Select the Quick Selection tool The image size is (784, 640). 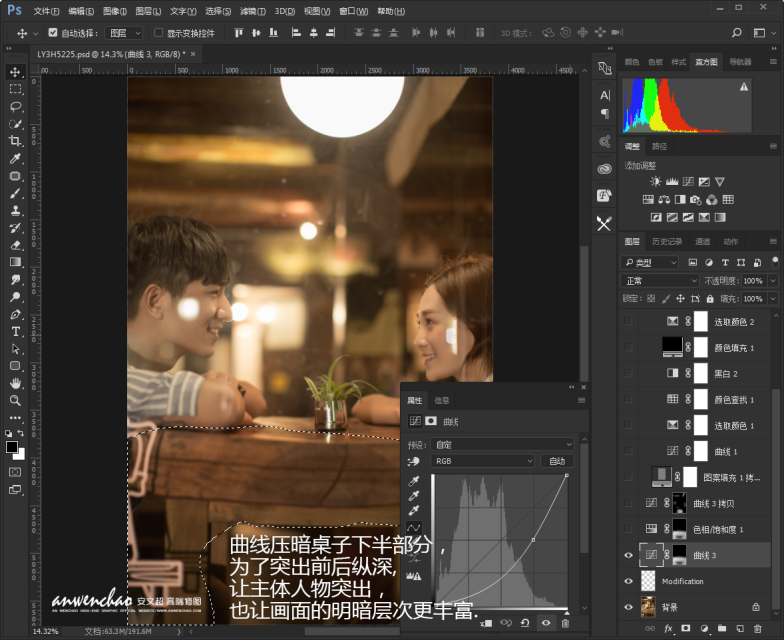click(15, 124)
